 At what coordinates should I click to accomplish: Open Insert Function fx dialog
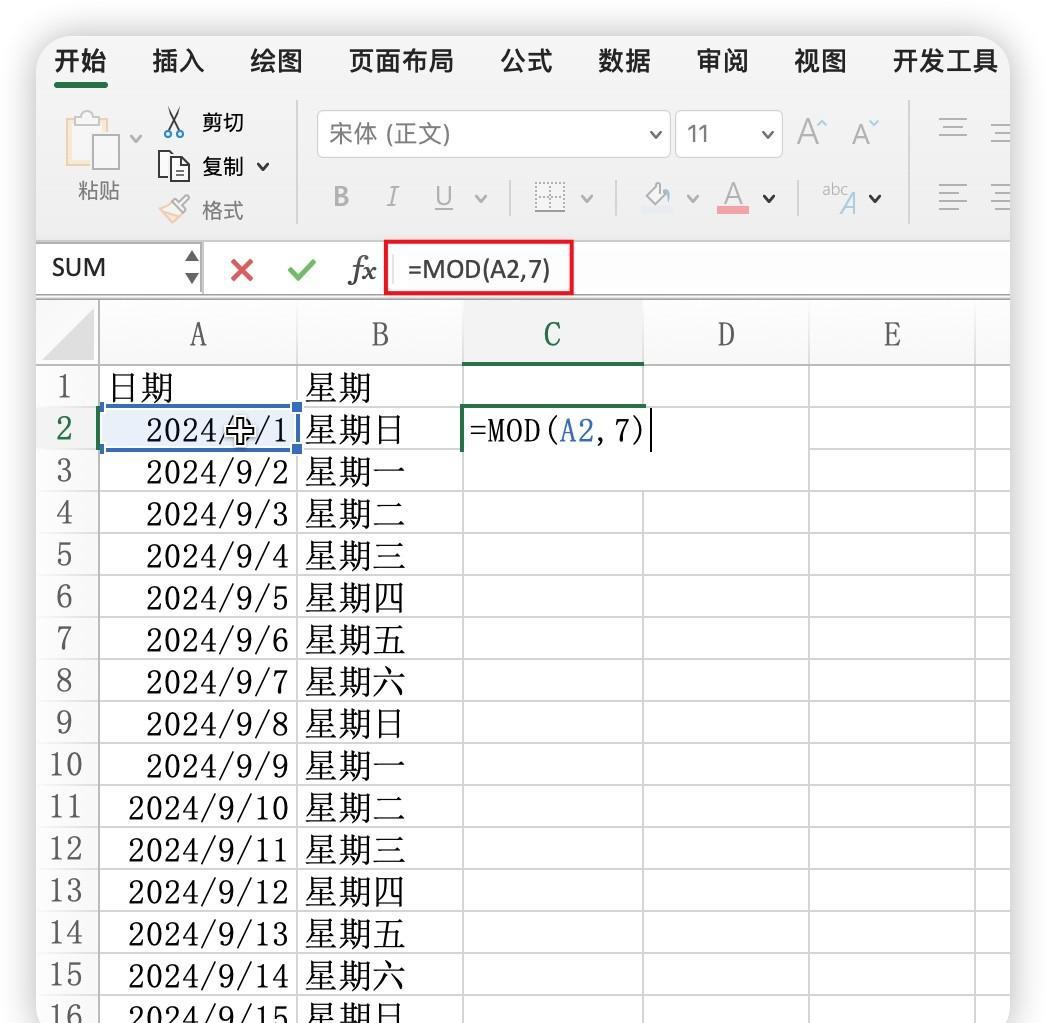click(x=362, y=269)
